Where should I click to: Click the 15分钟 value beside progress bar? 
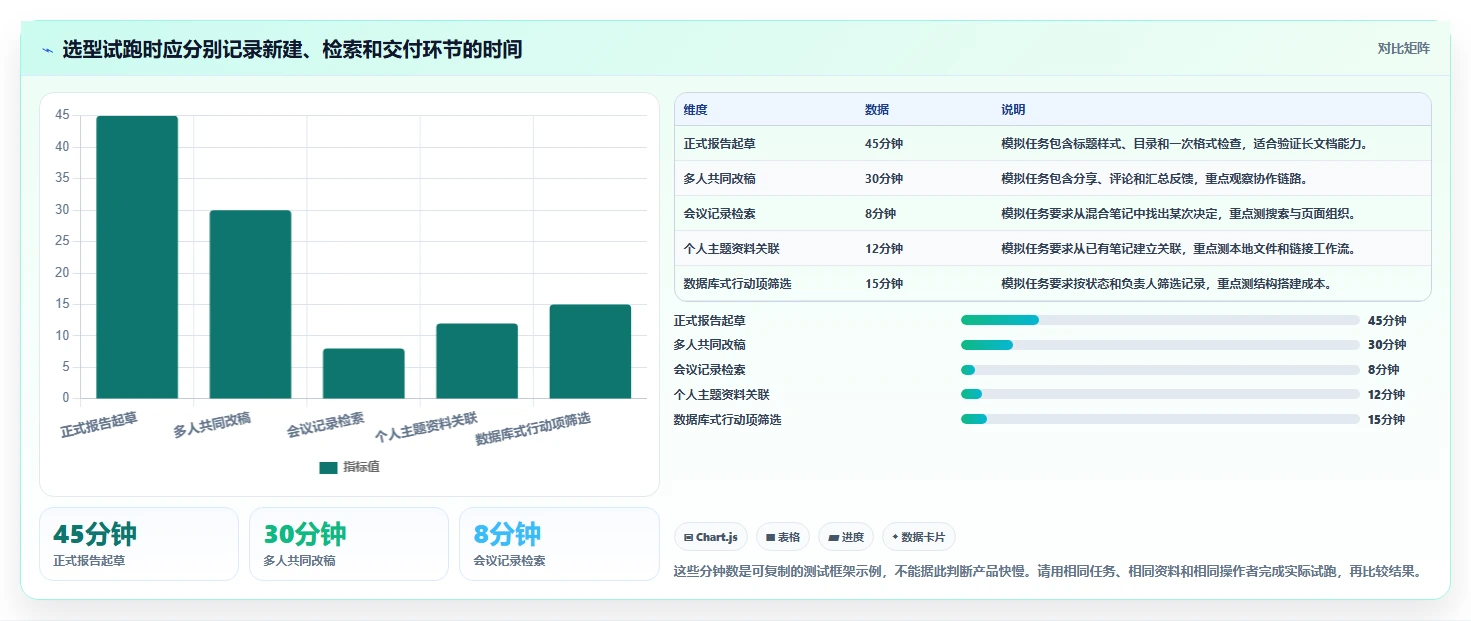tap(1387, 420)
